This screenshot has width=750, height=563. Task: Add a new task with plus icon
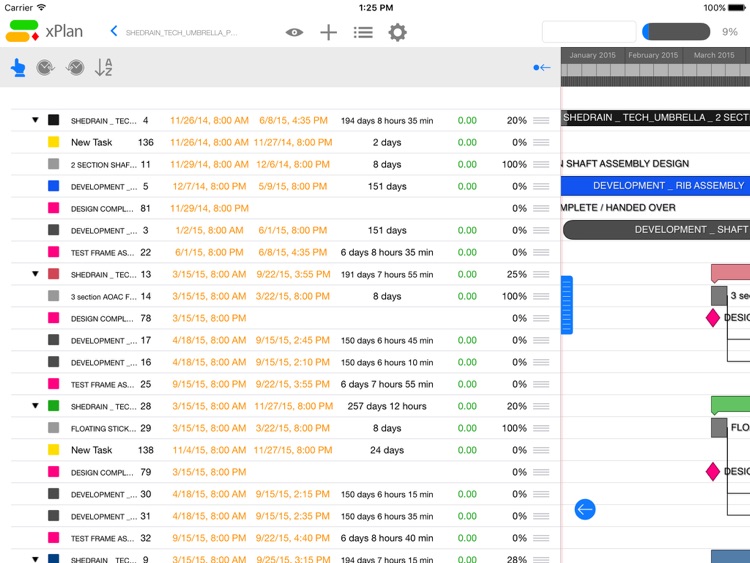pos(329,33)
